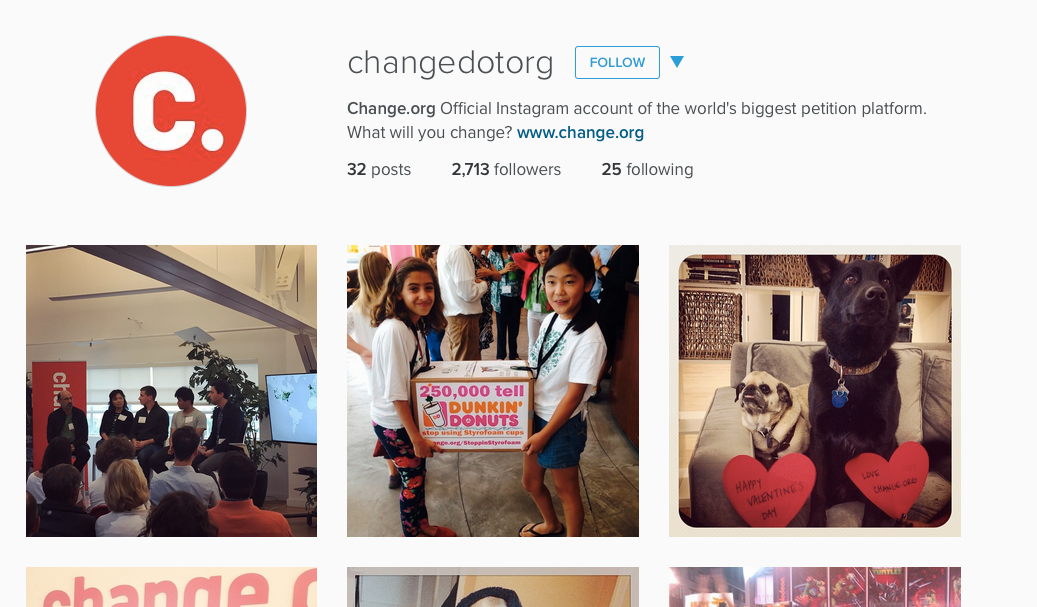Click the bold Change.org name in bio
The height and width of the screenshot is (607, 1037).
coord(391,108)
